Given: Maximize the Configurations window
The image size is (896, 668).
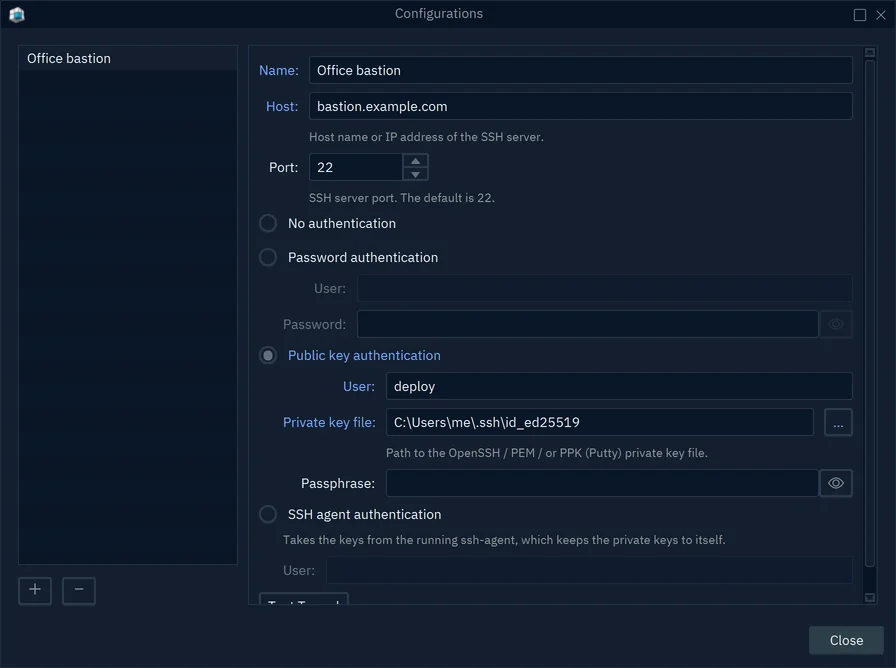Looking at the screenshot, I should point(860,15).
